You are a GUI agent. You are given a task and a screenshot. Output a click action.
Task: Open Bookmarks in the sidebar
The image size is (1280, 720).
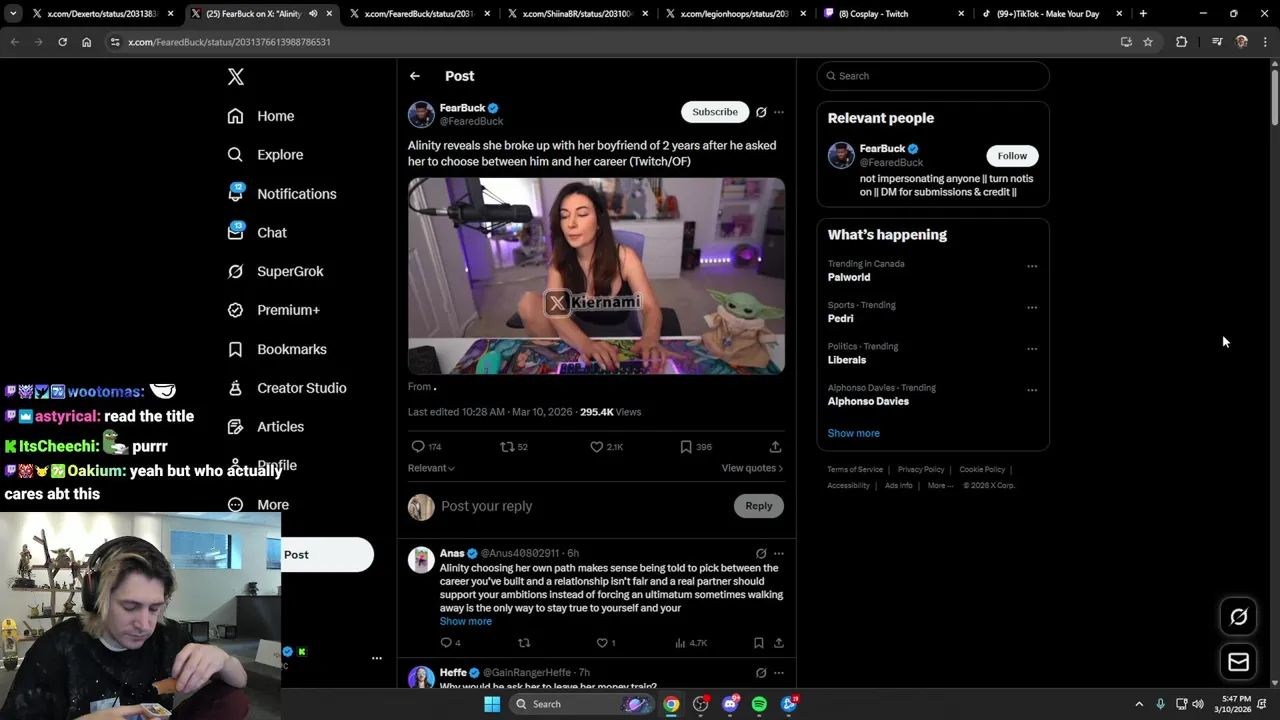click(x=277, y=349)
